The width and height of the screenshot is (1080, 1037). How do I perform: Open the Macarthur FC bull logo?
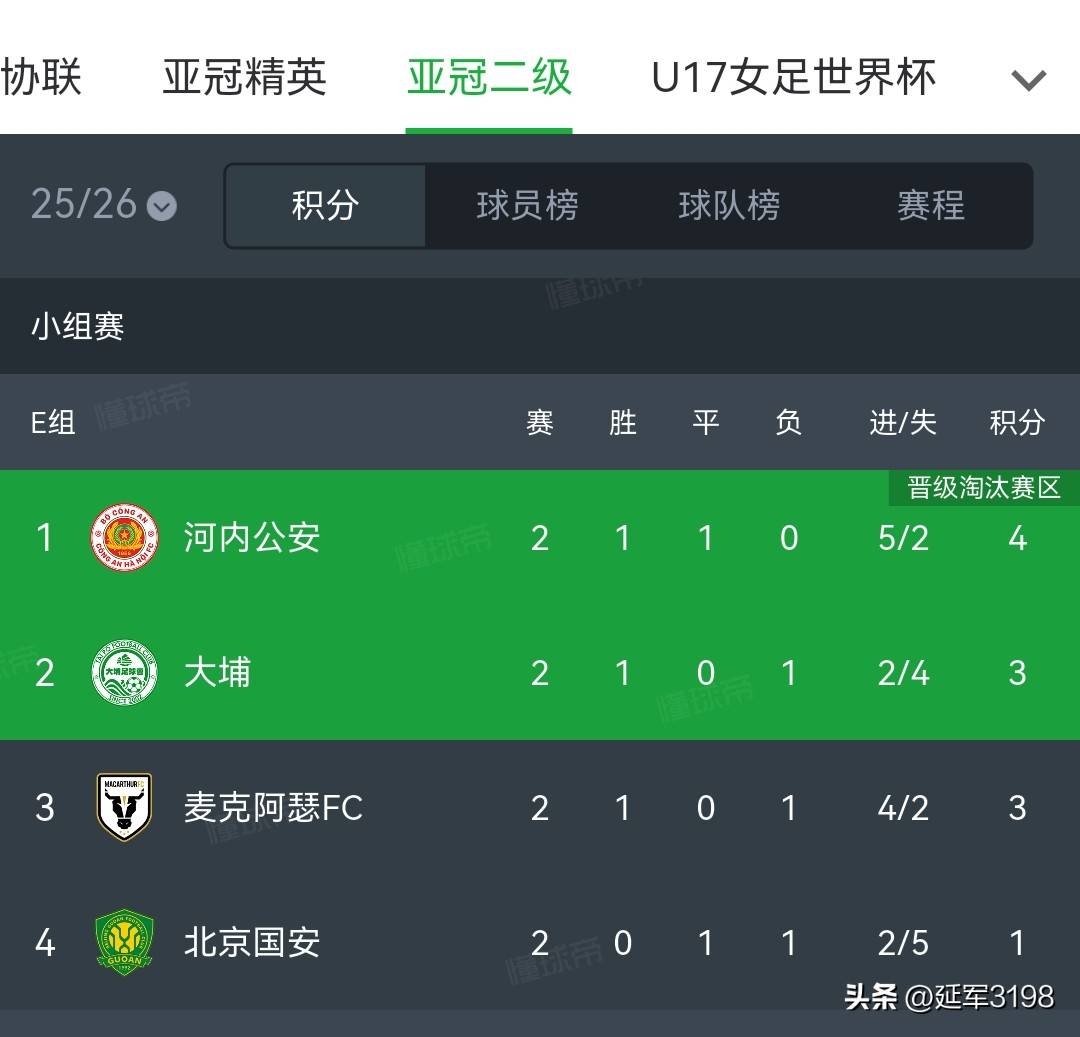[125, 807]
